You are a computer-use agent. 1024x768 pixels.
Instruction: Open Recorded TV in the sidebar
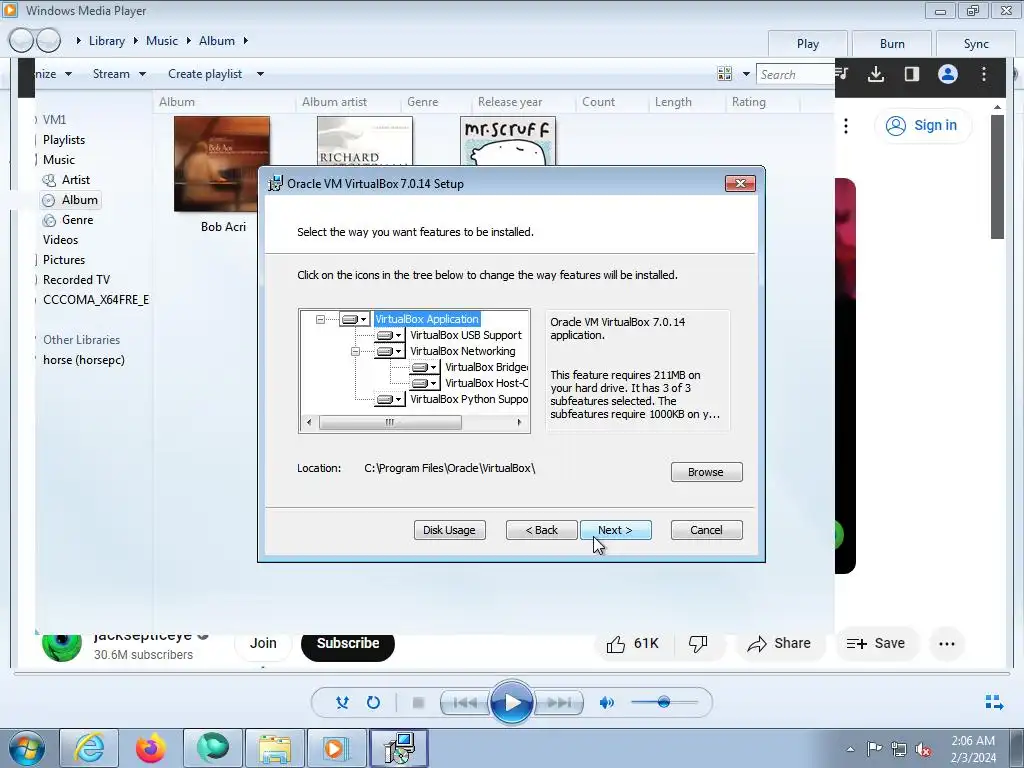(x=76, y=280)
